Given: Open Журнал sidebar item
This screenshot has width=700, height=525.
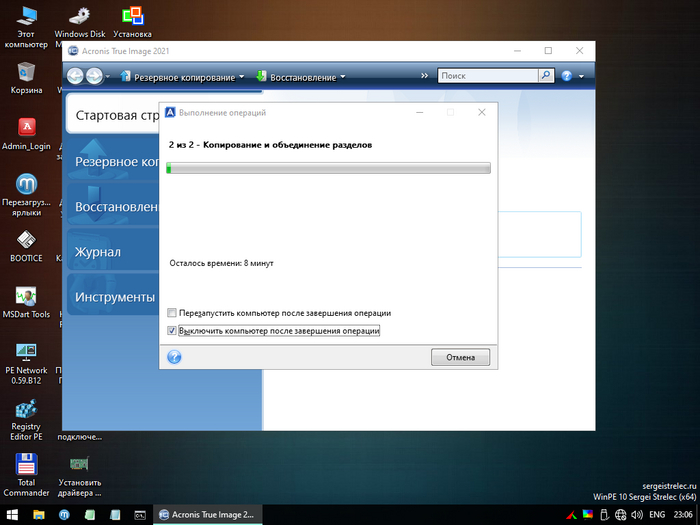Looking at the screenshot, I should pos(113,252).
